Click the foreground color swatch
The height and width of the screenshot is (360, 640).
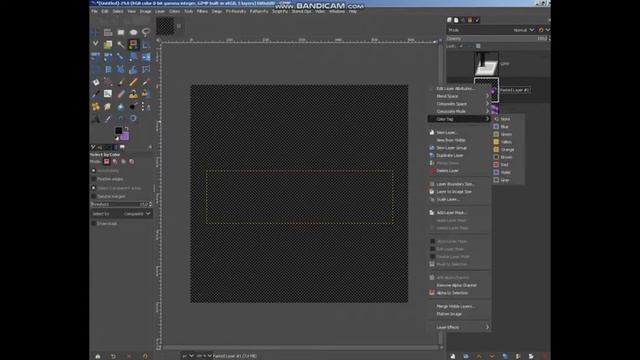pyautogui.click(x=118, y=131)
